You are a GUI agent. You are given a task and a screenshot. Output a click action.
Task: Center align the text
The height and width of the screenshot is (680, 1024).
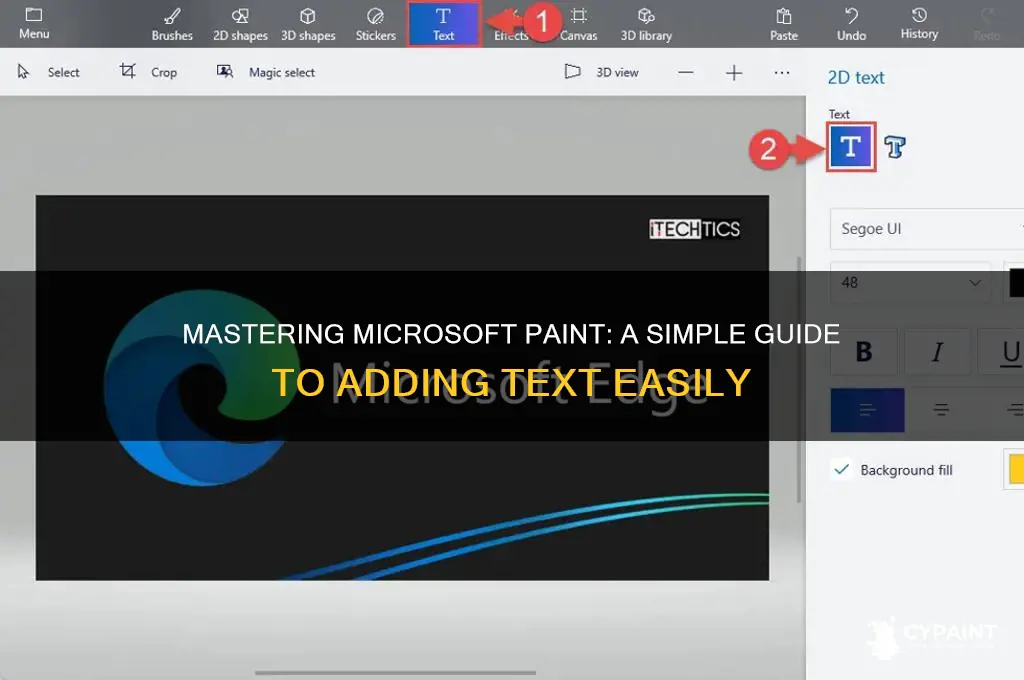click(x=941, y=410)
